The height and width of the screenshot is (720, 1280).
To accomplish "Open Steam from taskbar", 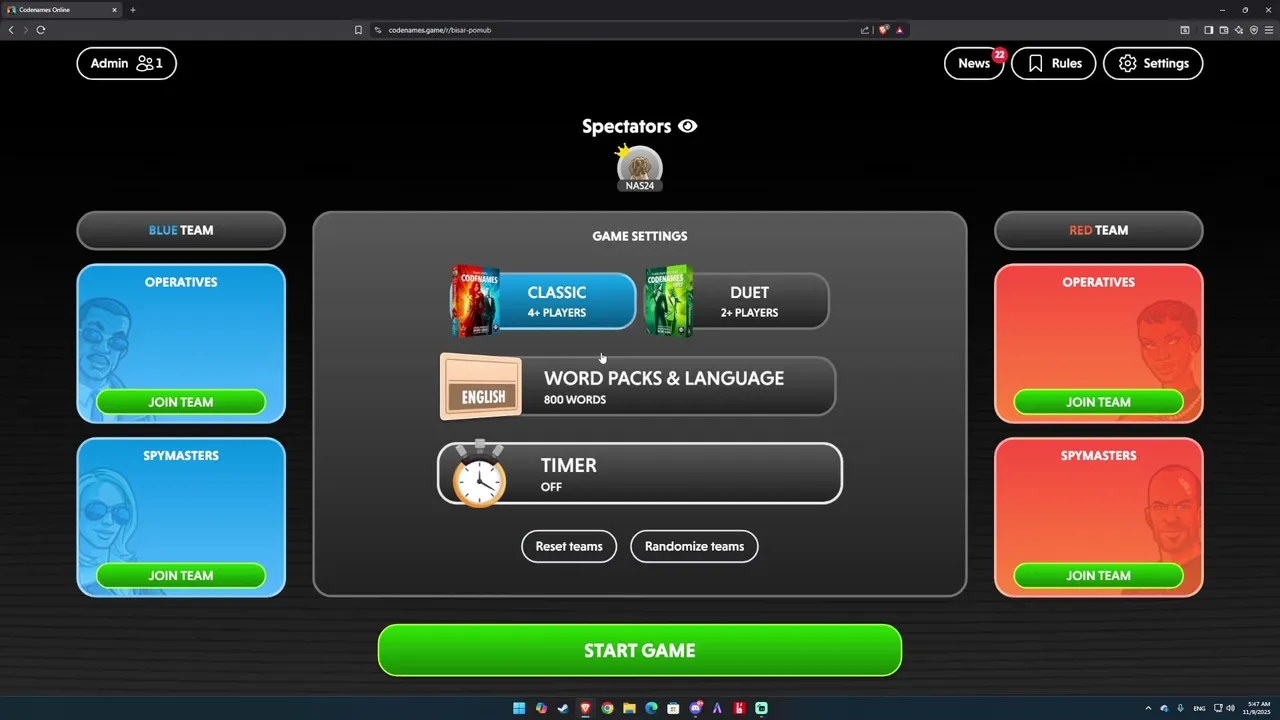I will click(563, 708).
